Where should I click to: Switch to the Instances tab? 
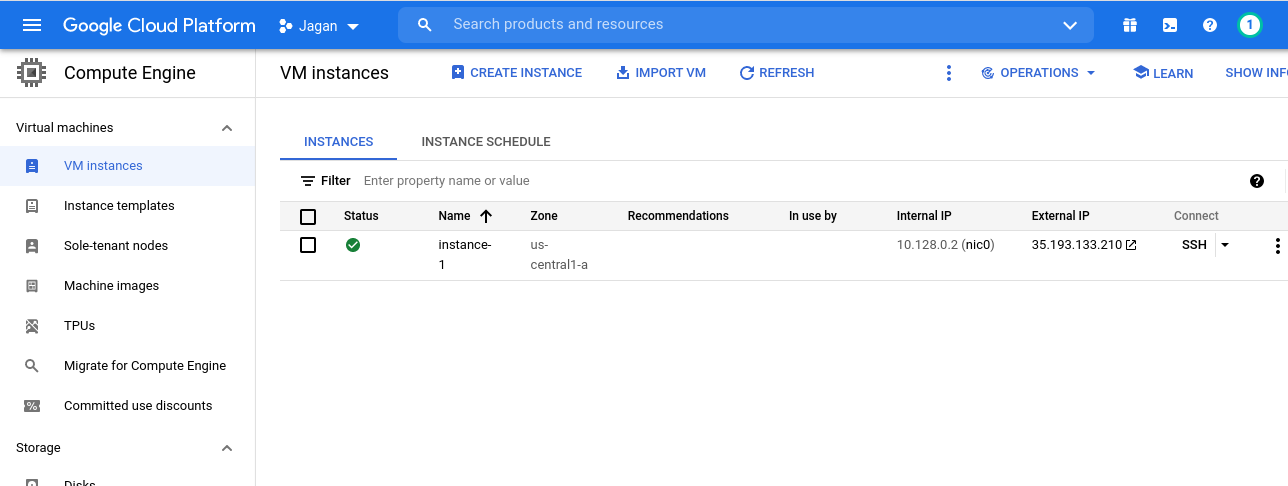pyautogui.click(x=339, y=142)
